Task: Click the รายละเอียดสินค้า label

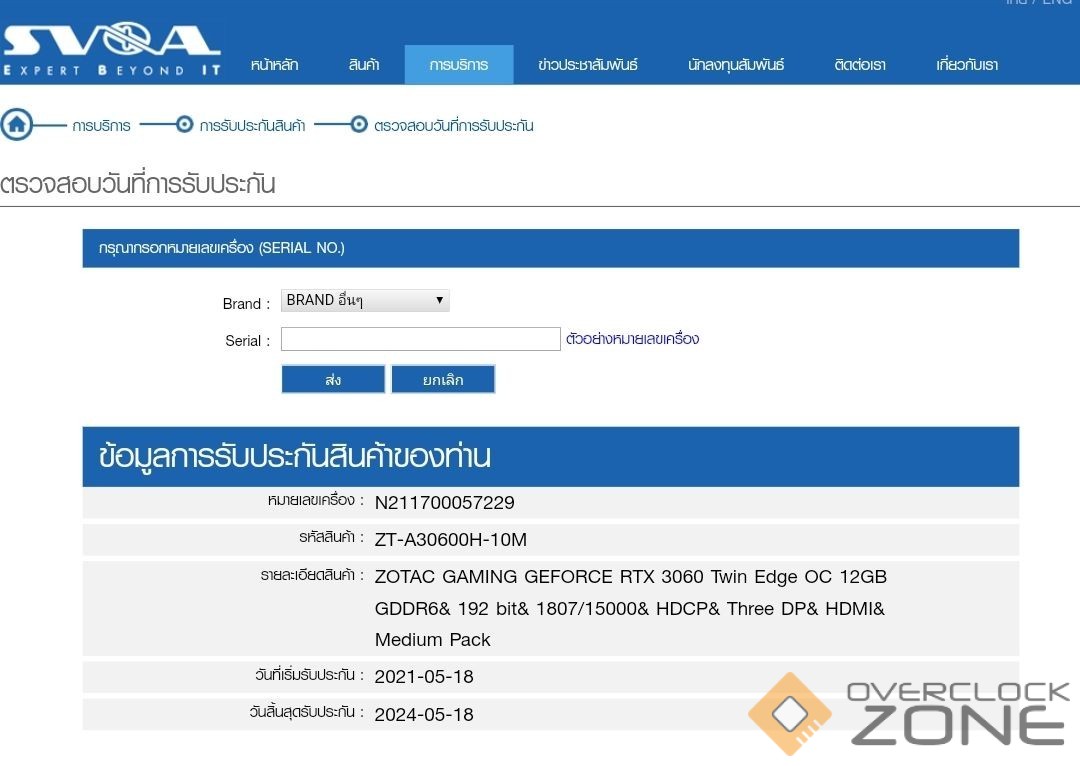Action: click(x=312, y=575)
